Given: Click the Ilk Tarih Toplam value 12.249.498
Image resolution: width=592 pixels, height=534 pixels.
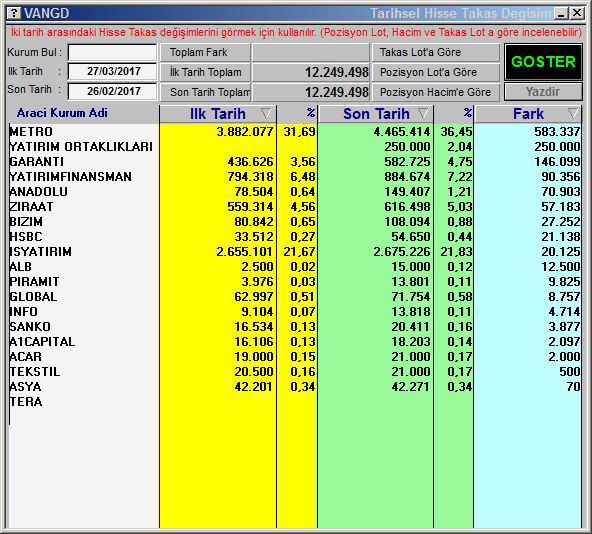Looking at the screenshot, I should (337, 72).
